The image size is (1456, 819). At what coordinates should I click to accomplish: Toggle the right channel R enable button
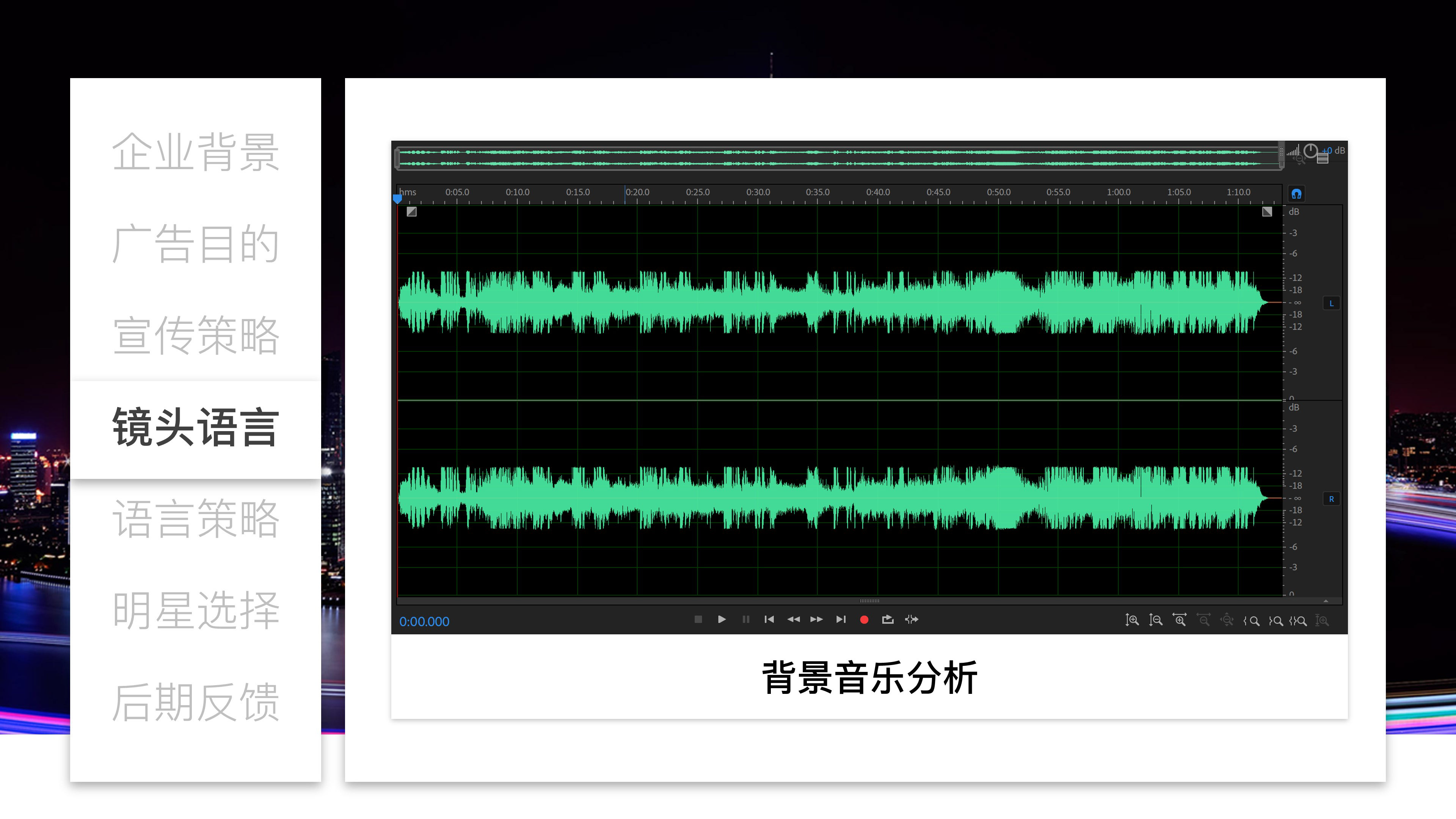1331,499
